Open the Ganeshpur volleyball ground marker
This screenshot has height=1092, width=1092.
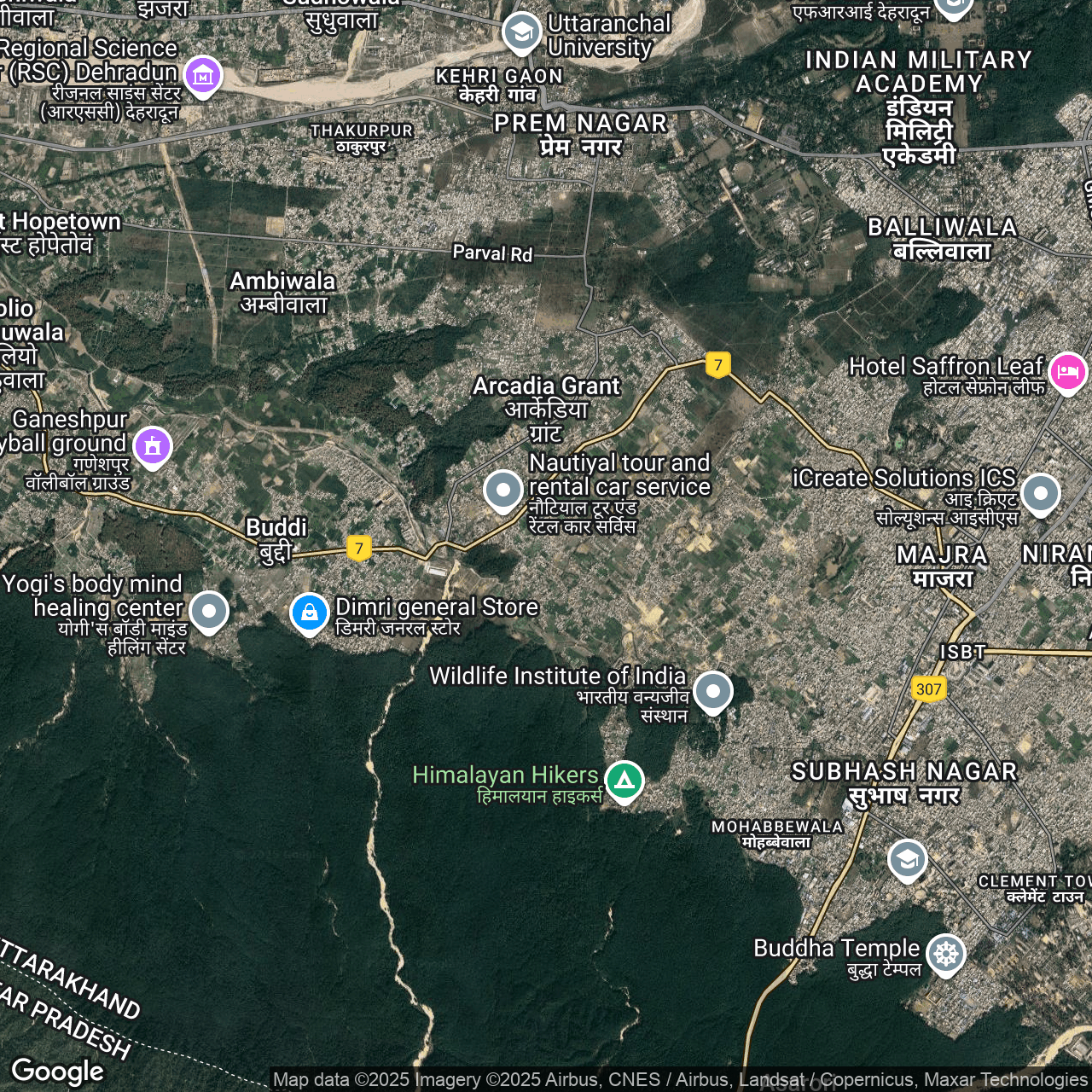pos(153,446)
